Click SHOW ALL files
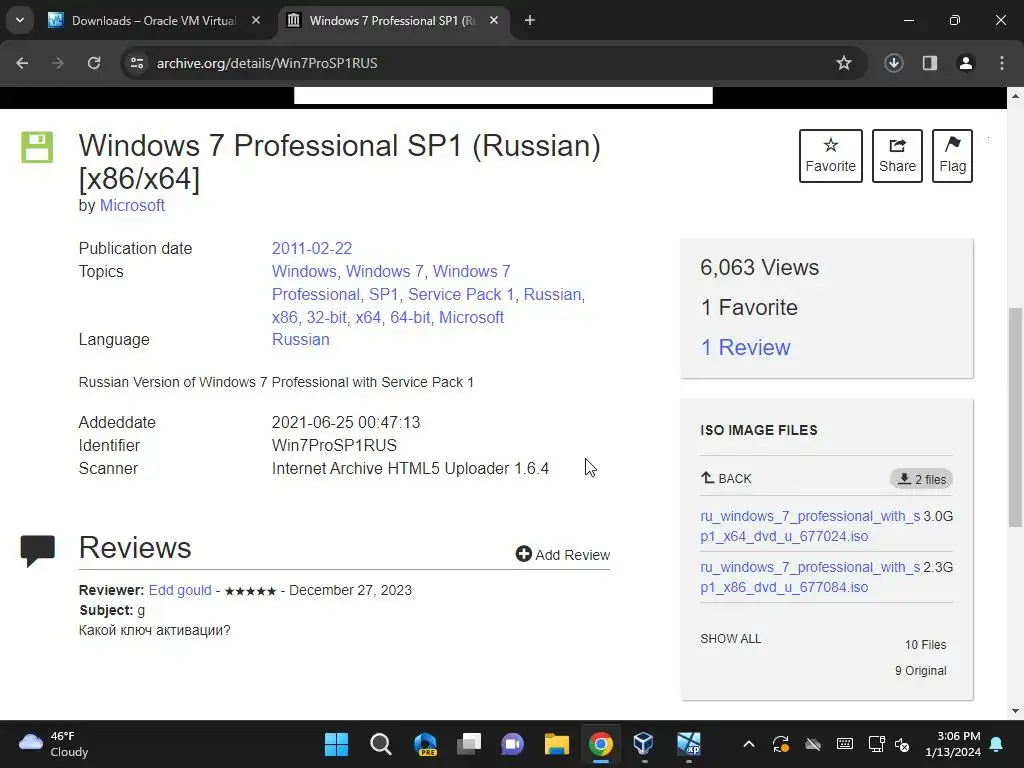 tap(731, 639)
